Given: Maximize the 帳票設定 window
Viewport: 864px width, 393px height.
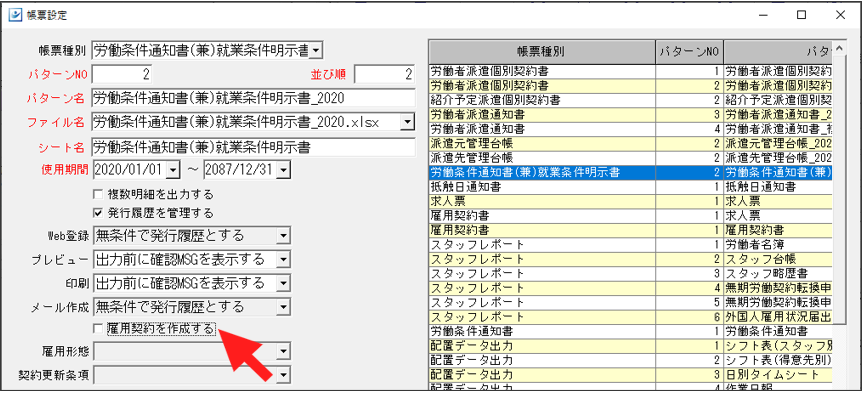Looking at the screenshot, I should (x=802, y=15).
